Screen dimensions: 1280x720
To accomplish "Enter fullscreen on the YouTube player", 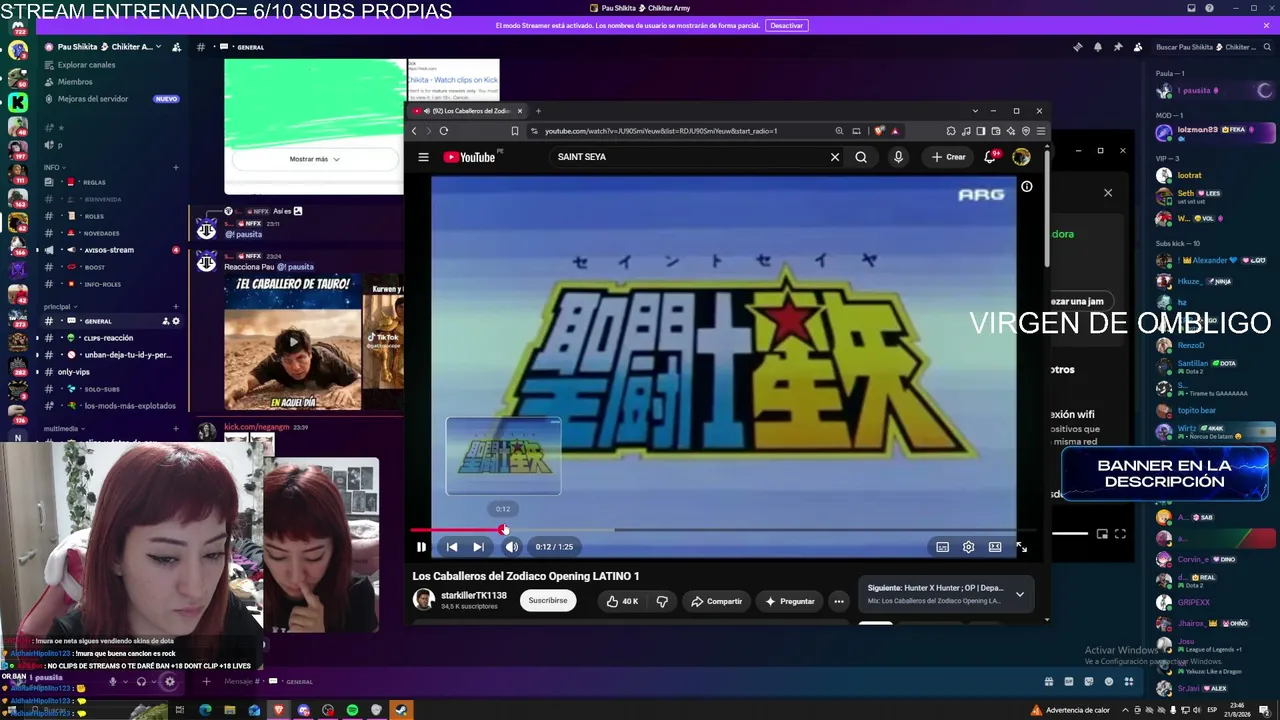I will click(x=1021, y=547).
